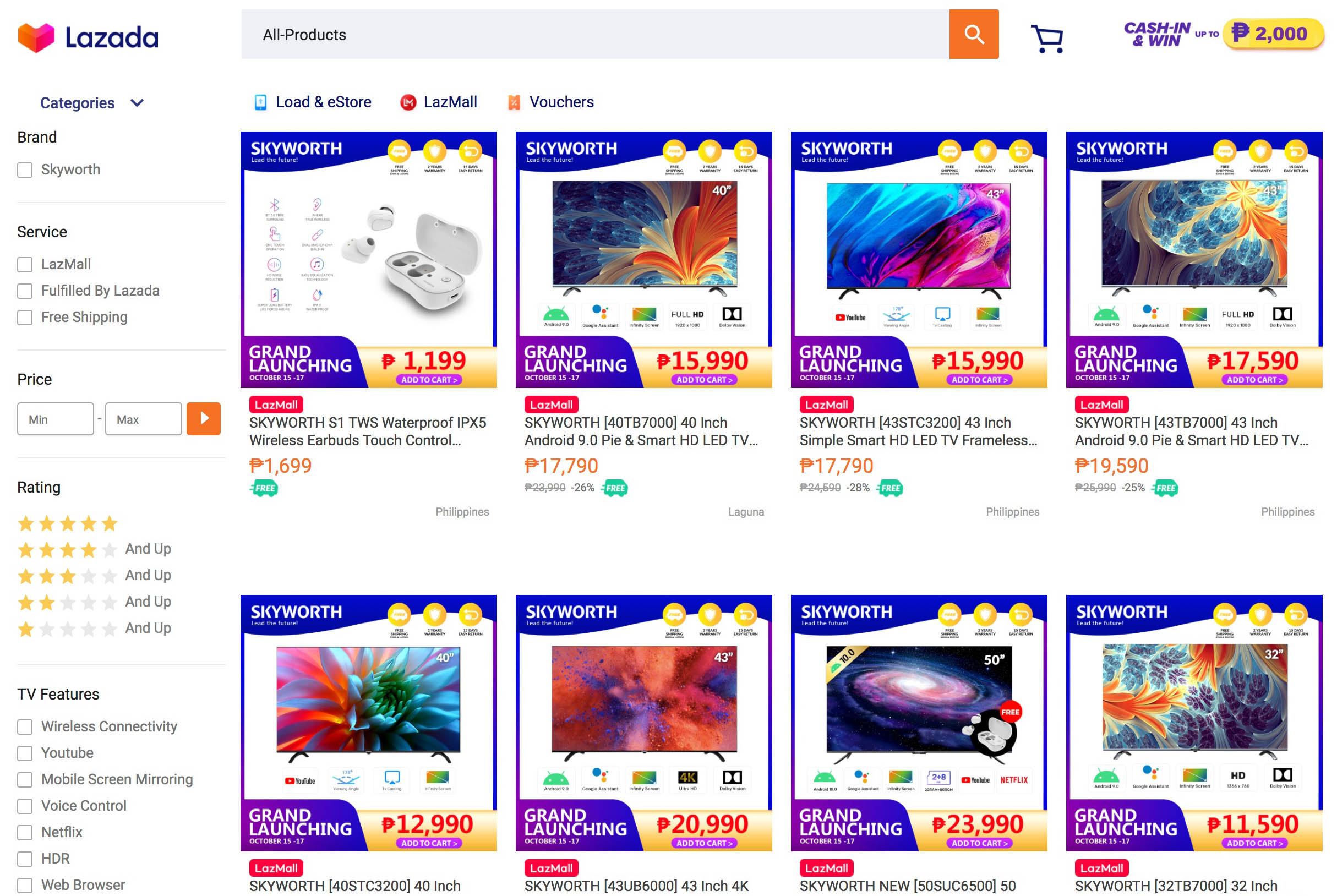This screenshot has height=896, width=1337.
Task: Check the Free Shipping service filter
Action: [25, 318]
